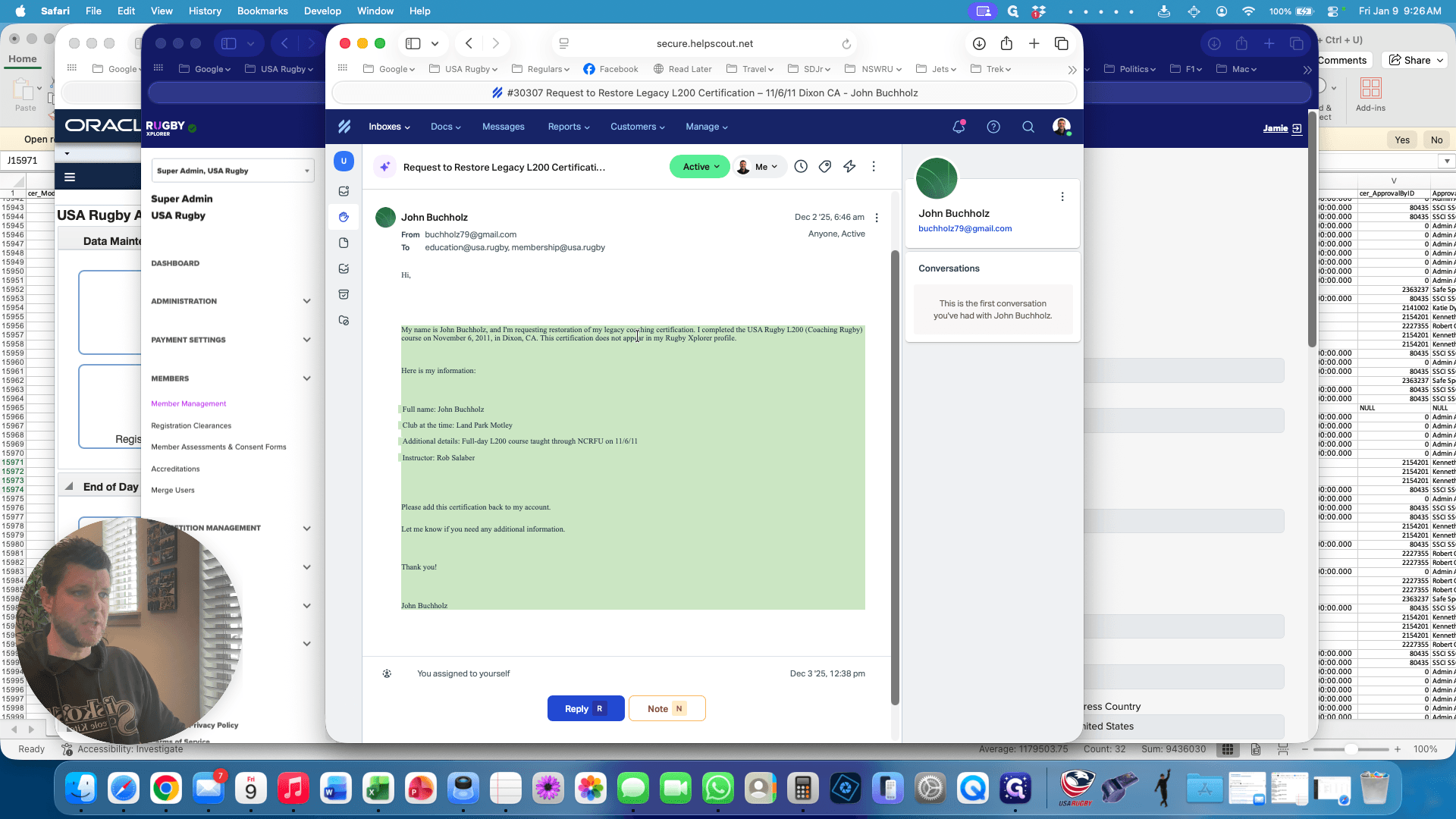
Task: Open the Docs menu in Help Scout
Action: point(446,127)
